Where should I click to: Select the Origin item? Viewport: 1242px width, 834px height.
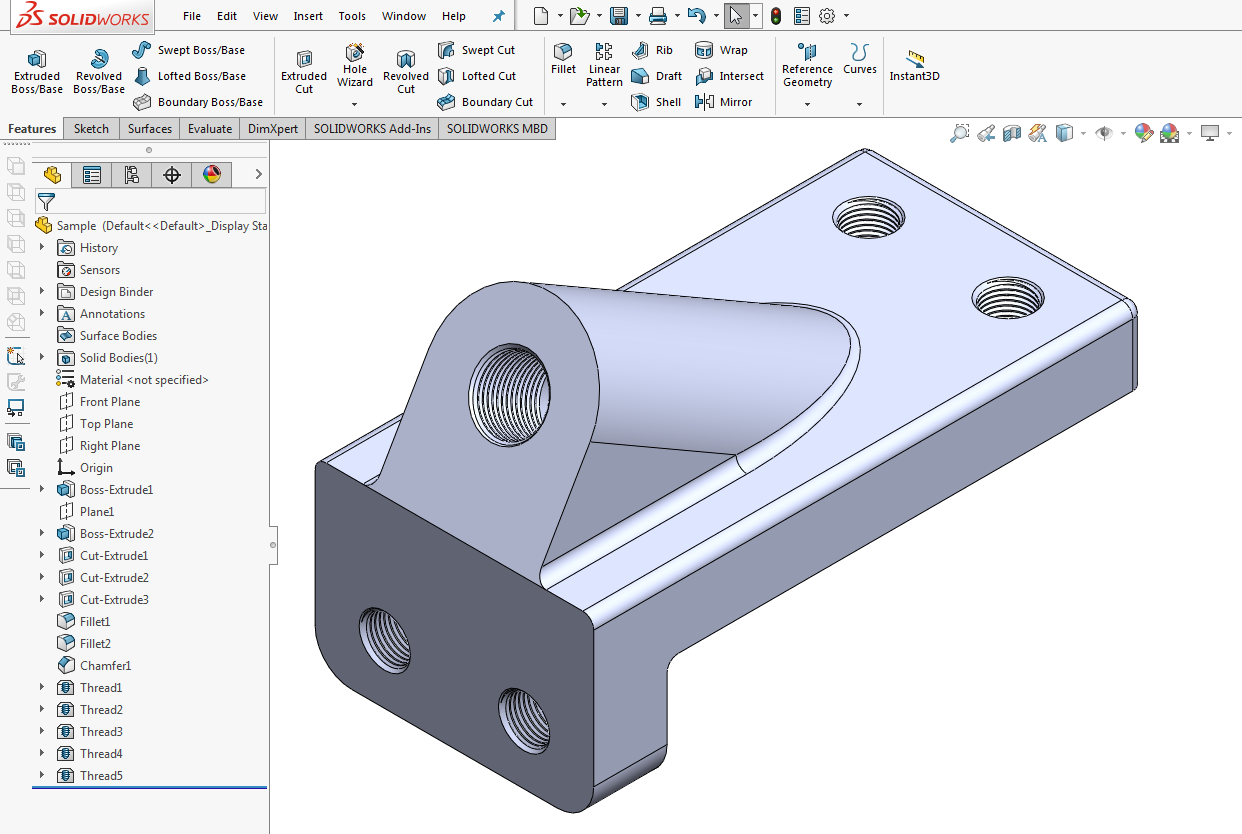[x=85, y=468]
